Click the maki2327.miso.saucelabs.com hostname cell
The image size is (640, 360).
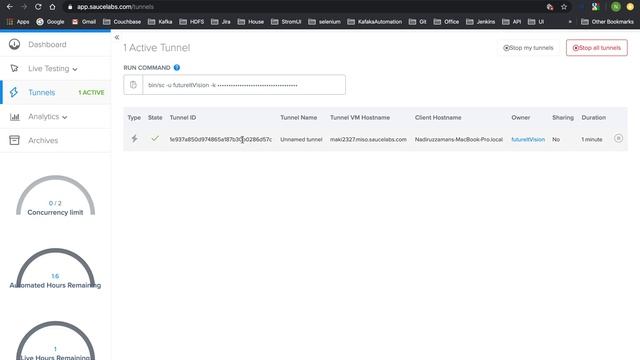pos(368,140)
